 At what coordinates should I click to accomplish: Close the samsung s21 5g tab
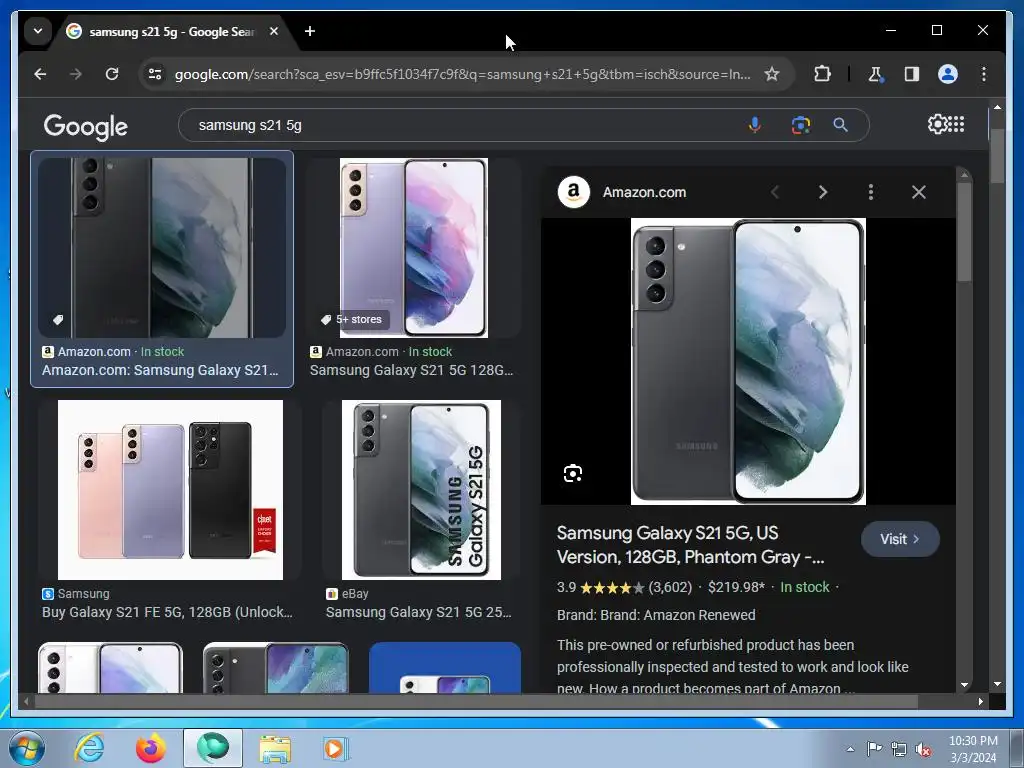[x=274, y=31]
